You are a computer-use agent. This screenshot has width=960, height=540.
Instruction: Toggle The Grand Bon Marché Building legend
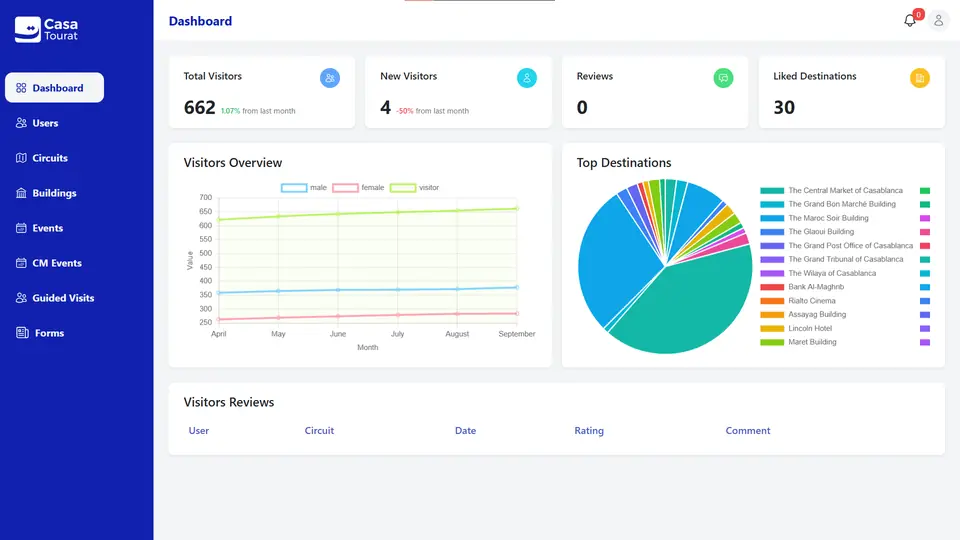pyautogui.click(x=828, y=204)
